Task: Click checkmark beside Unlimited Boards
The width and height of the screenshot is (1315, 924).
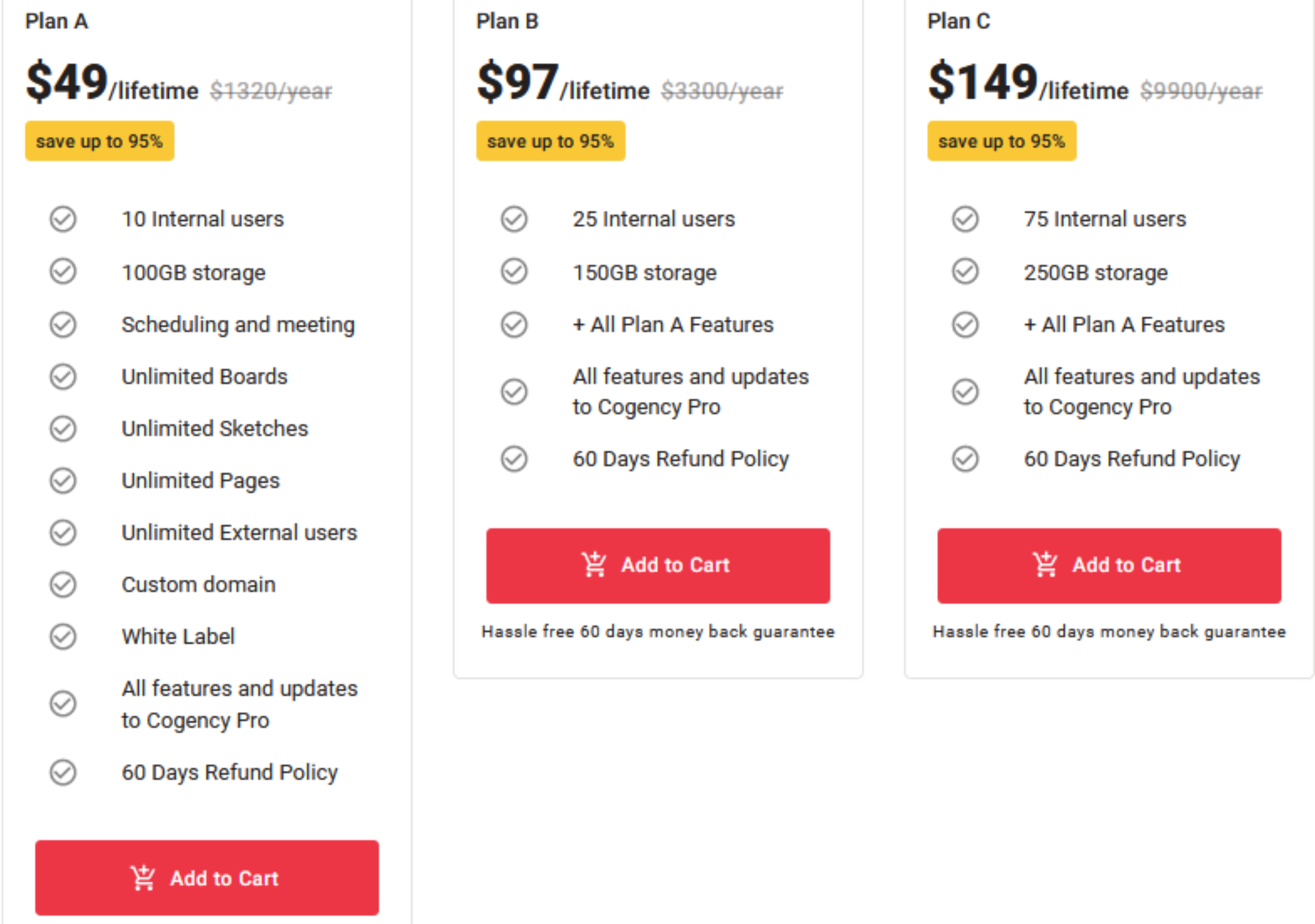Action: pyautogui.click(x=63, y=376)
